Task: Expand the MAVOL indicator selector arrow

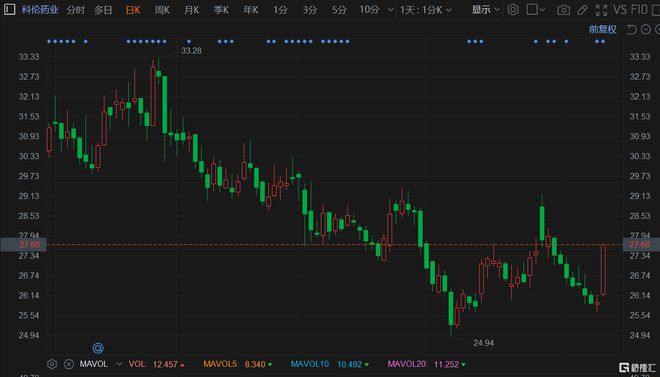Action: (x=119, y=364)
